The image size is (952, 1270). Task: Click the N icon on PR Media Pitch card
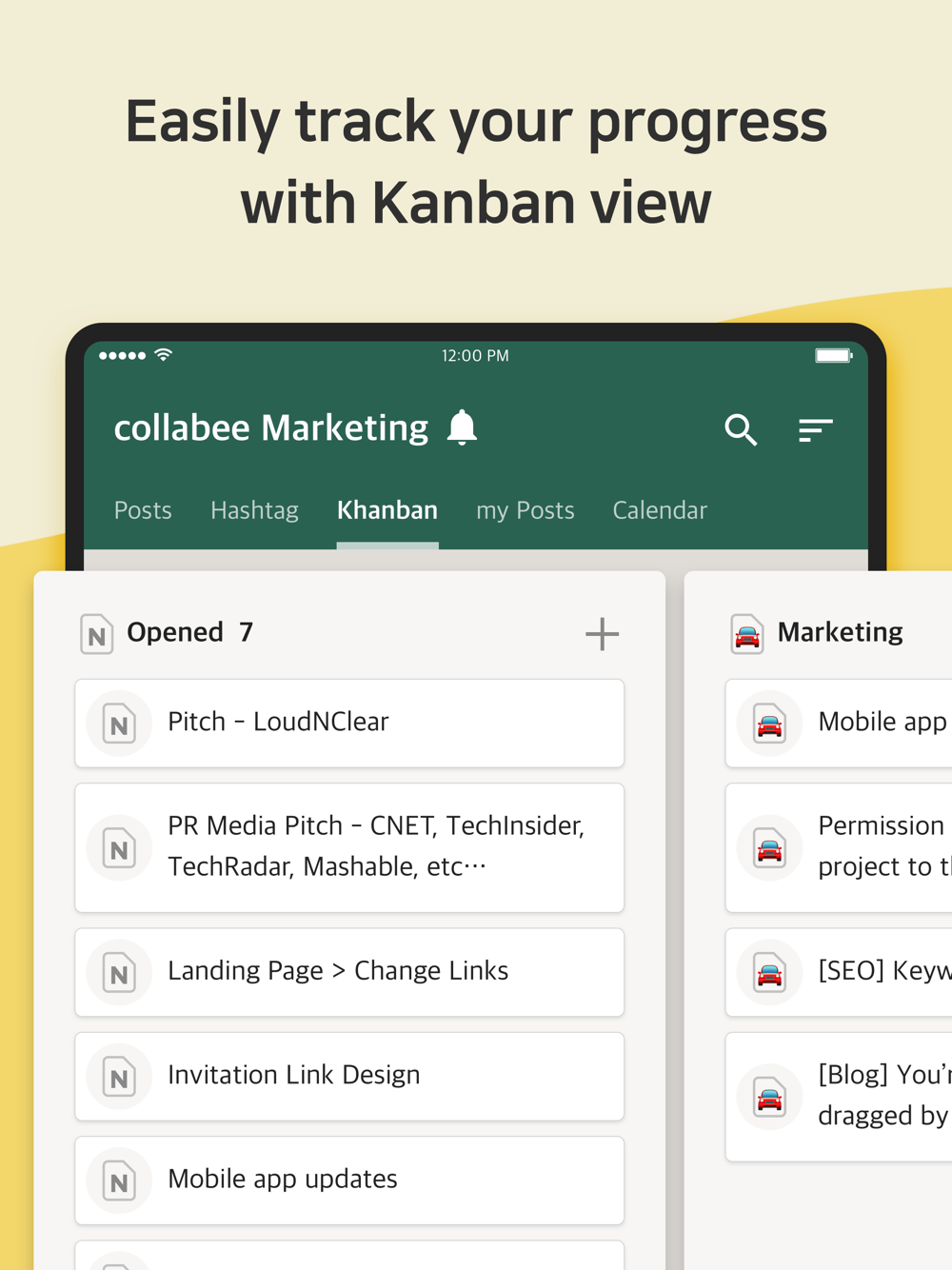click(119, 847)
